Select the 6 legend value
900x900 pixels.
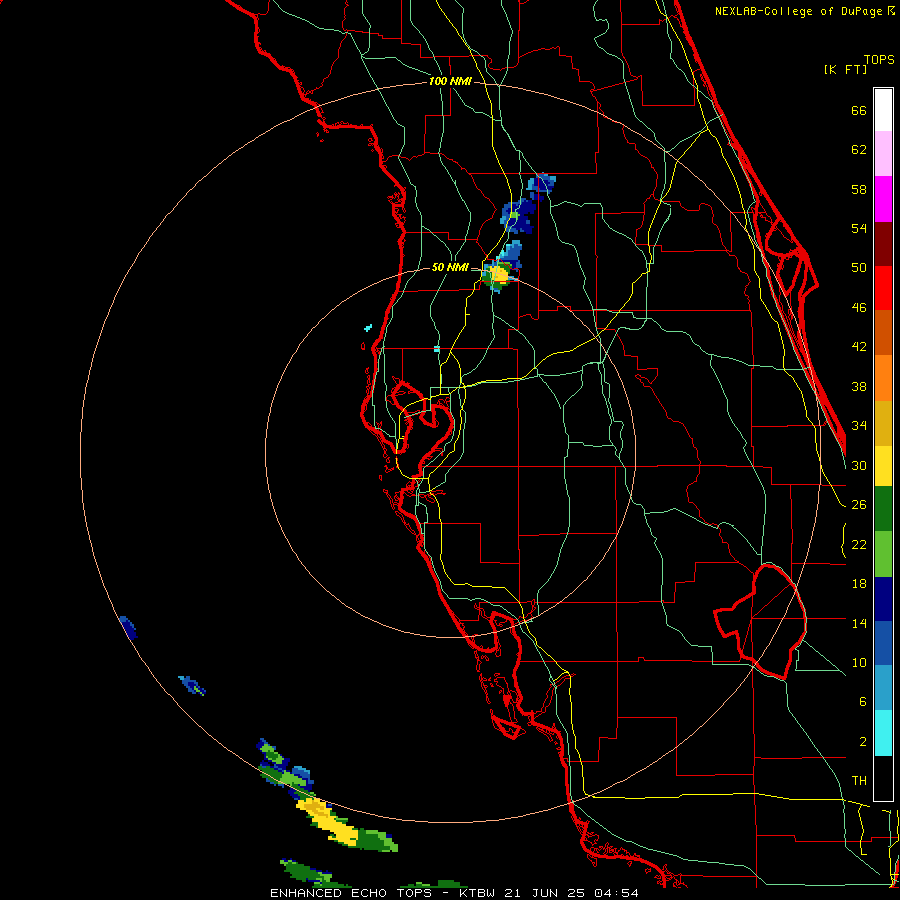862,702
